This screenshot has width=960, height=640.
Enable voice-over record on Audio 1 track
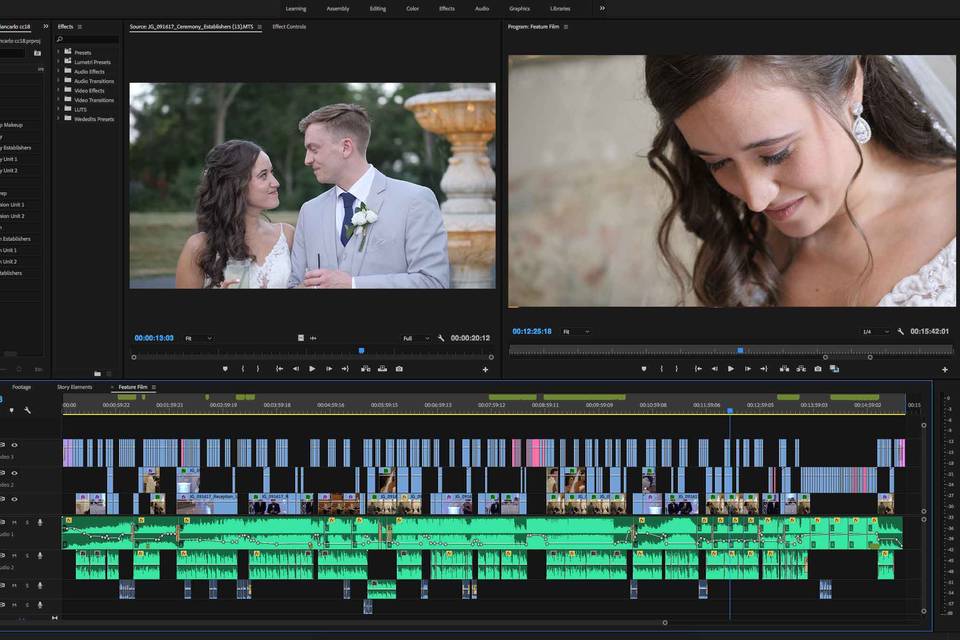40,522
